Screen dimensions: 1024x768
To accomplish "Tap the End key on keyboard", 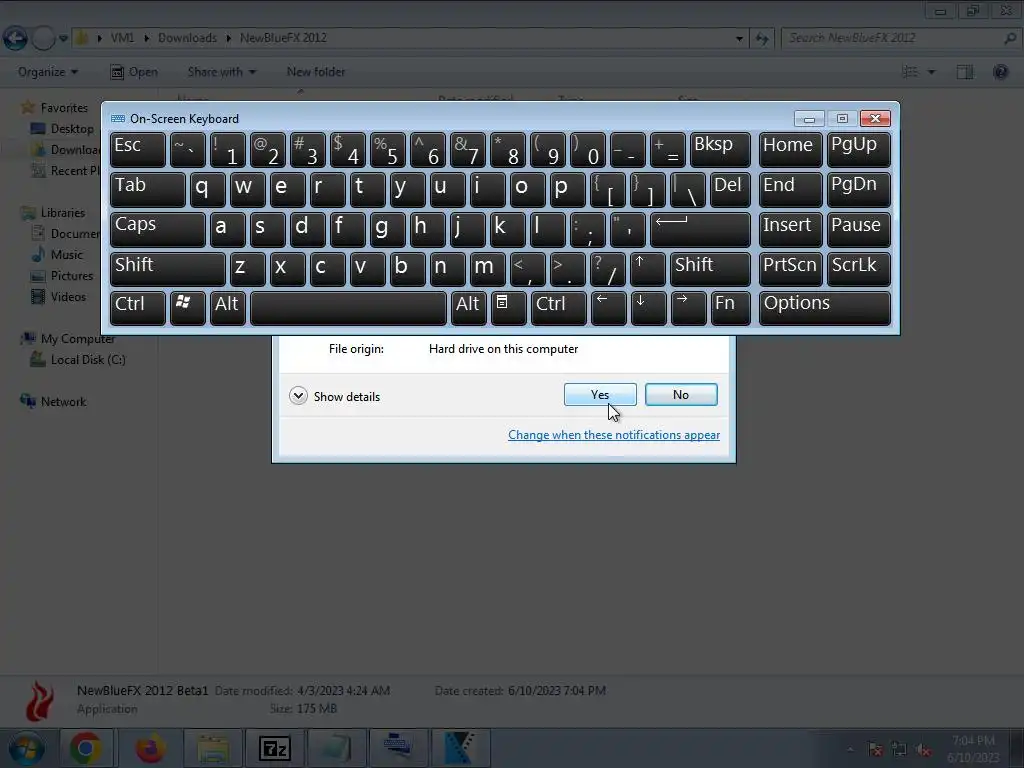I will (x=790, y=190).
